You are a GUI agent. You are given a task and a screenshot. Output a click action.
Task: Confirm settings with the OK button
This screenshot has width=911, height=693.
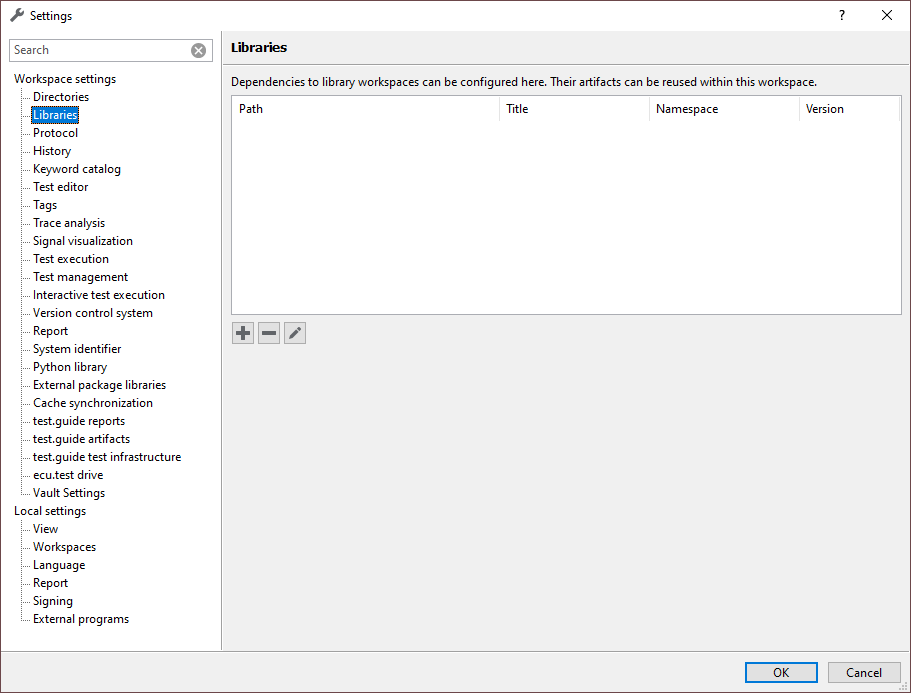point(781,673)
